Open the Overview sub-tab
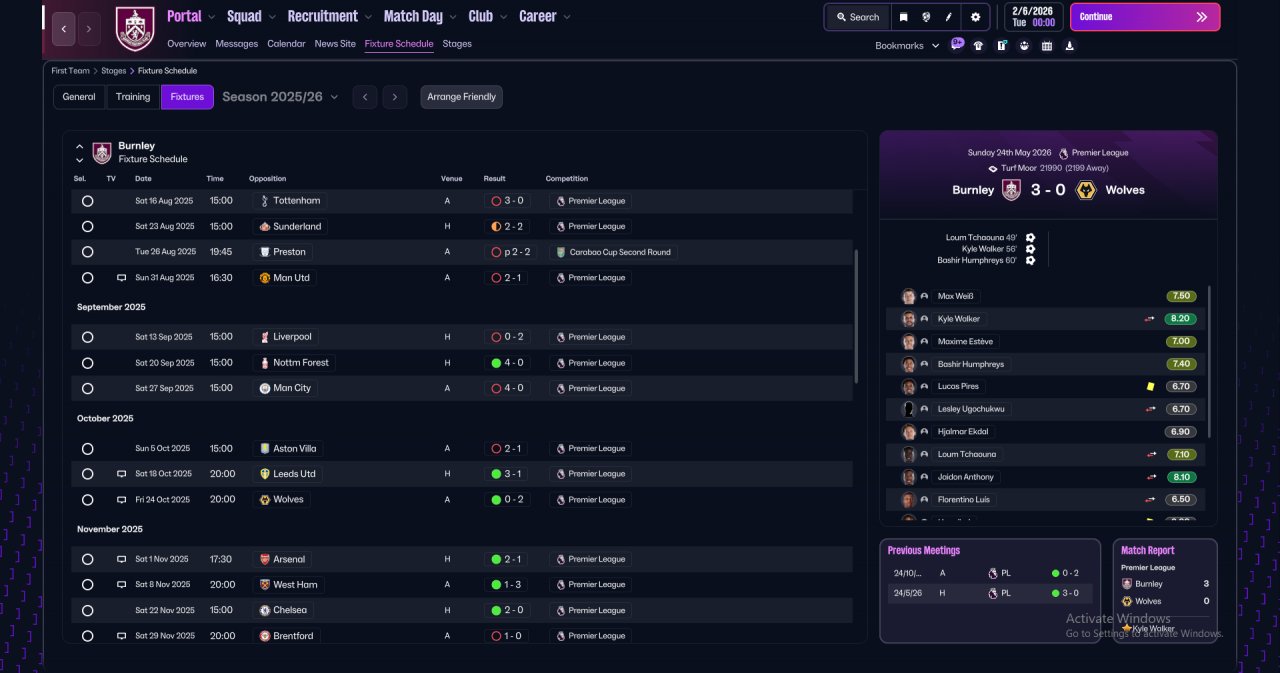 click(186, 44)
